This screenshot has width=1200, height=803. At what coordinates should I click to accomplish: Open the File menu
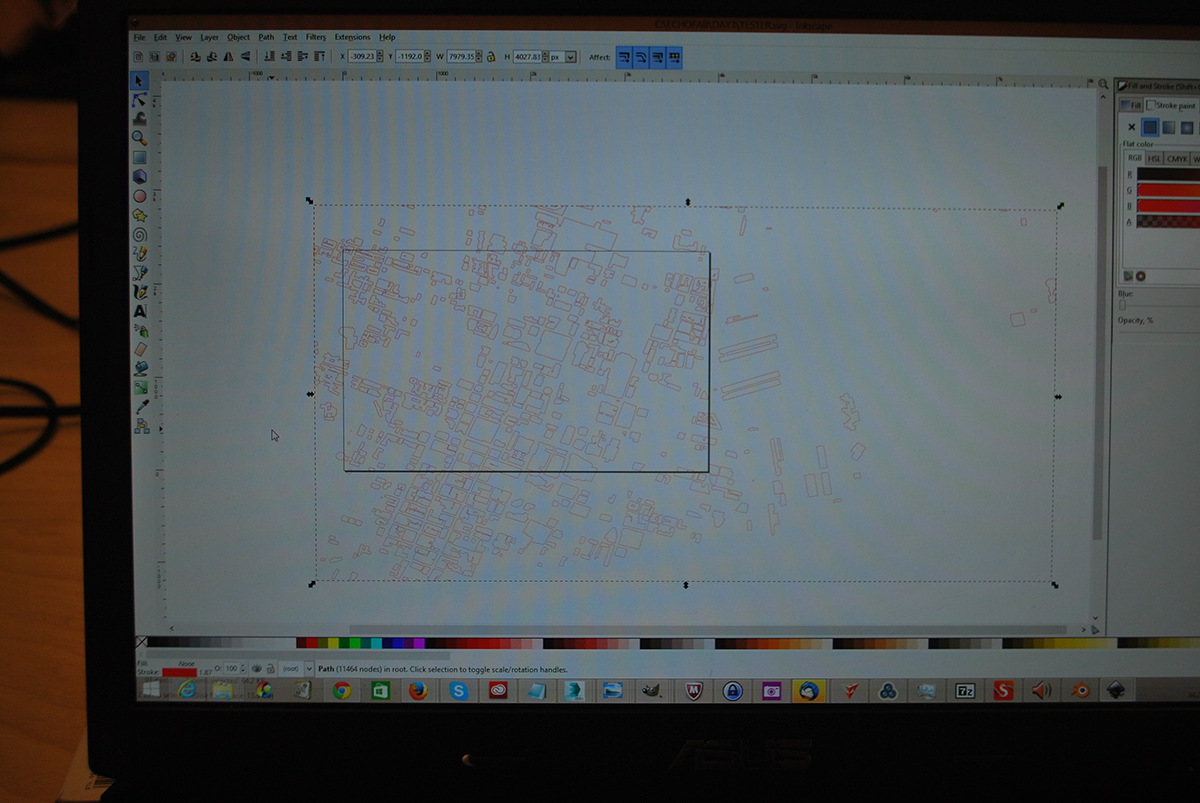(x=140, y=37)
